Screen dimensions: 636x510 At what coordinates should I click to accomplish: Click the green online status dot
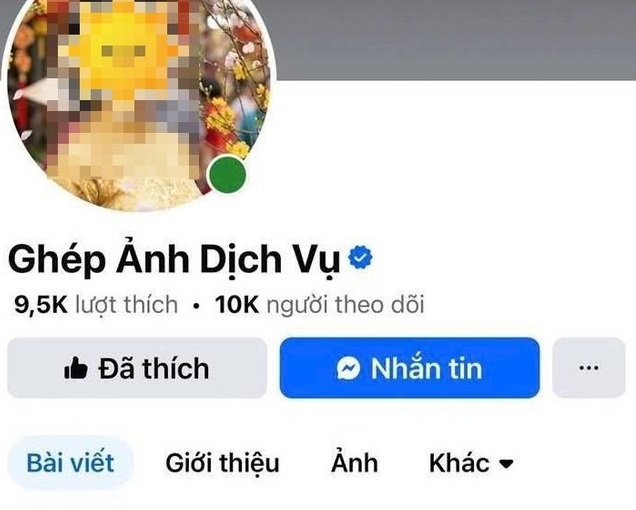(227, 174)
